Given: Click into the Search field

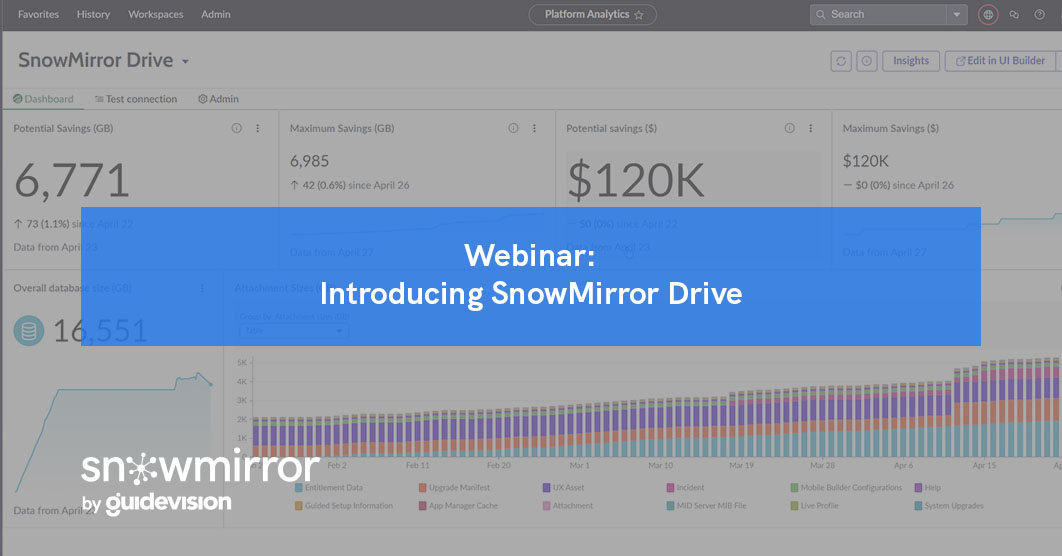Looking at the screenshot, I should (x=878, y=14).
